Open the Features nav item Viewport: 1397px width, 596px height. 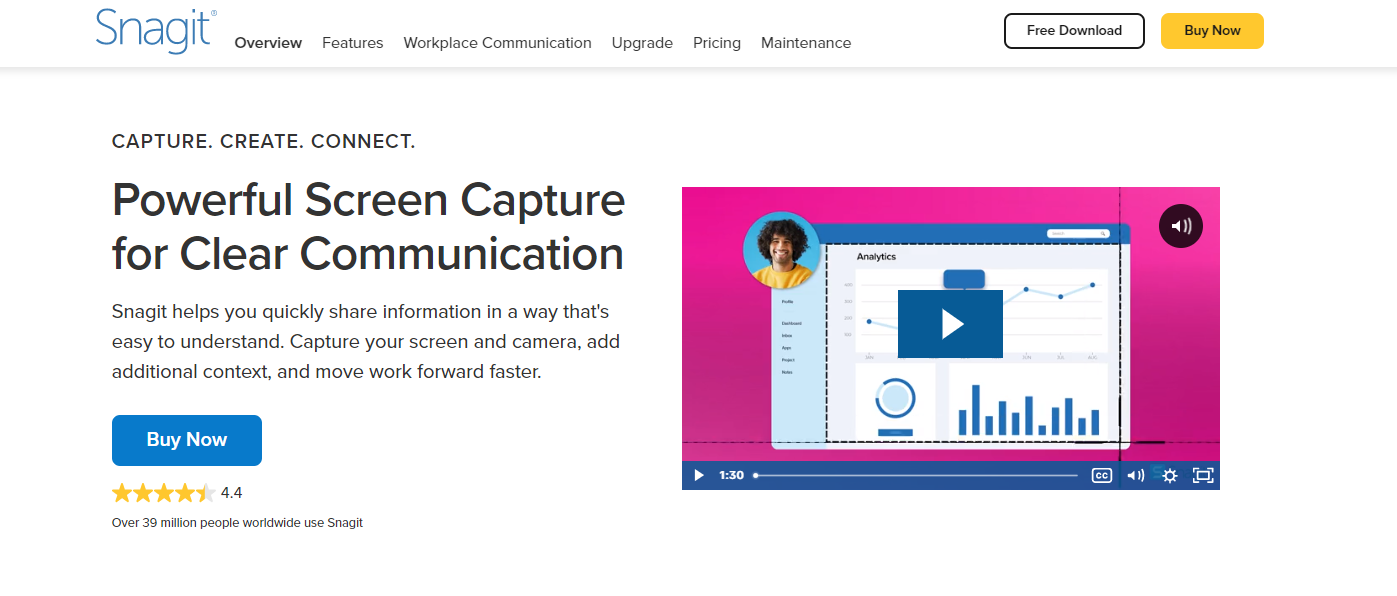click(x=352, y=43)
